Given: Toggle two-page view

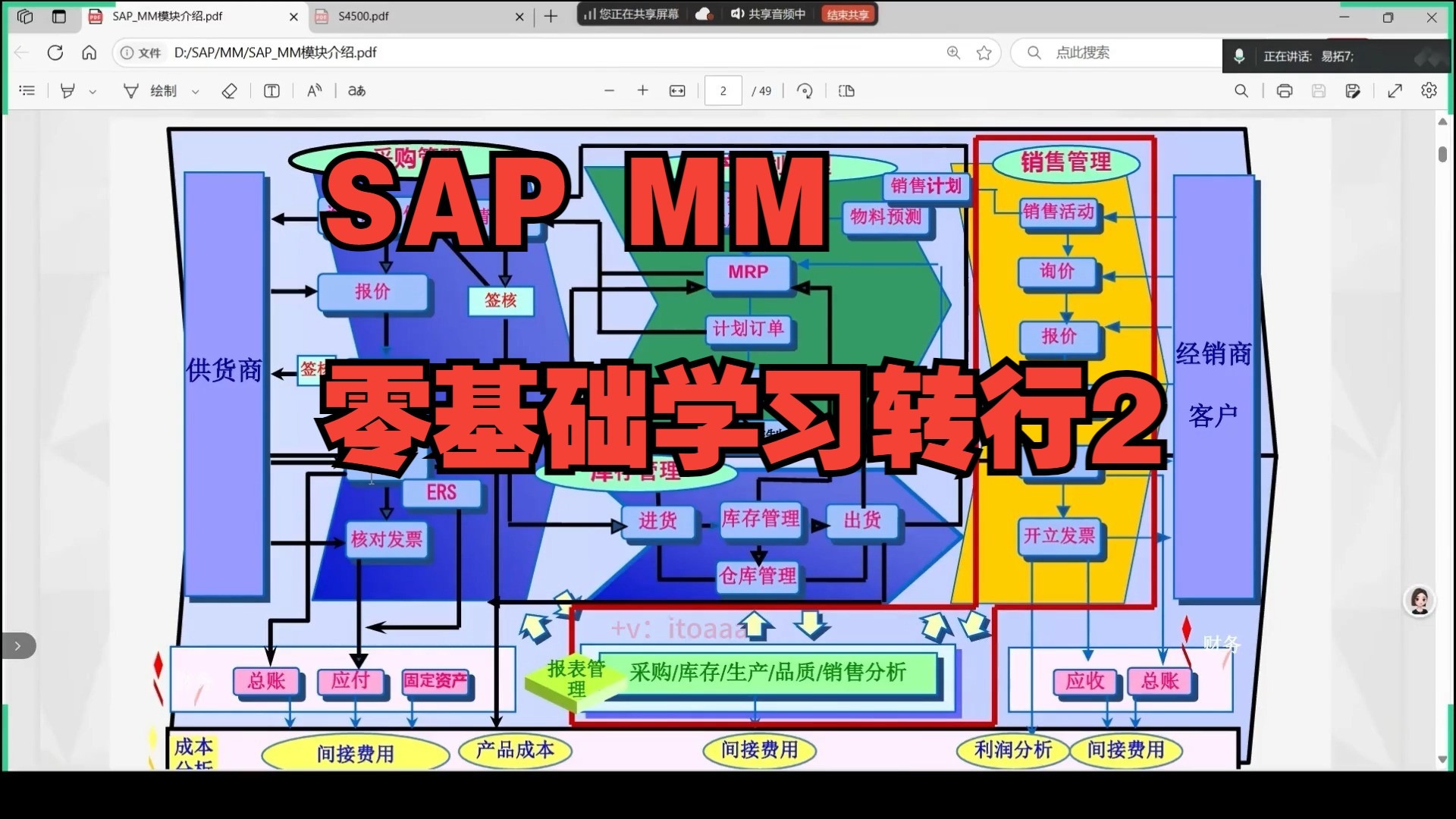Looking at the screenshot, I should (x=847, y=91).
